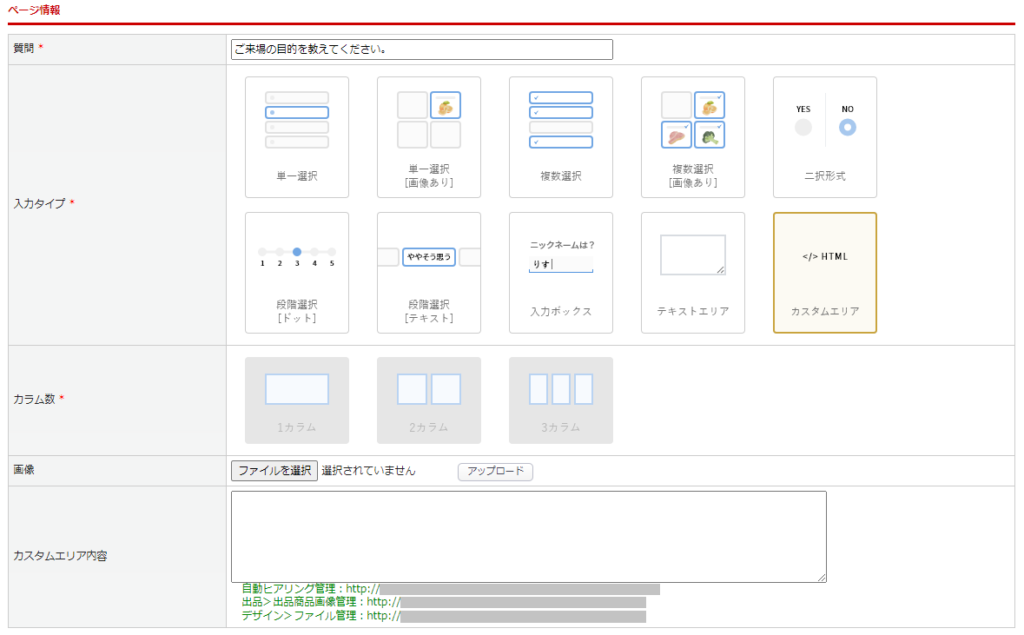
Task: Select the 二択形式 YES/NO tile
Action: [824, 137]
